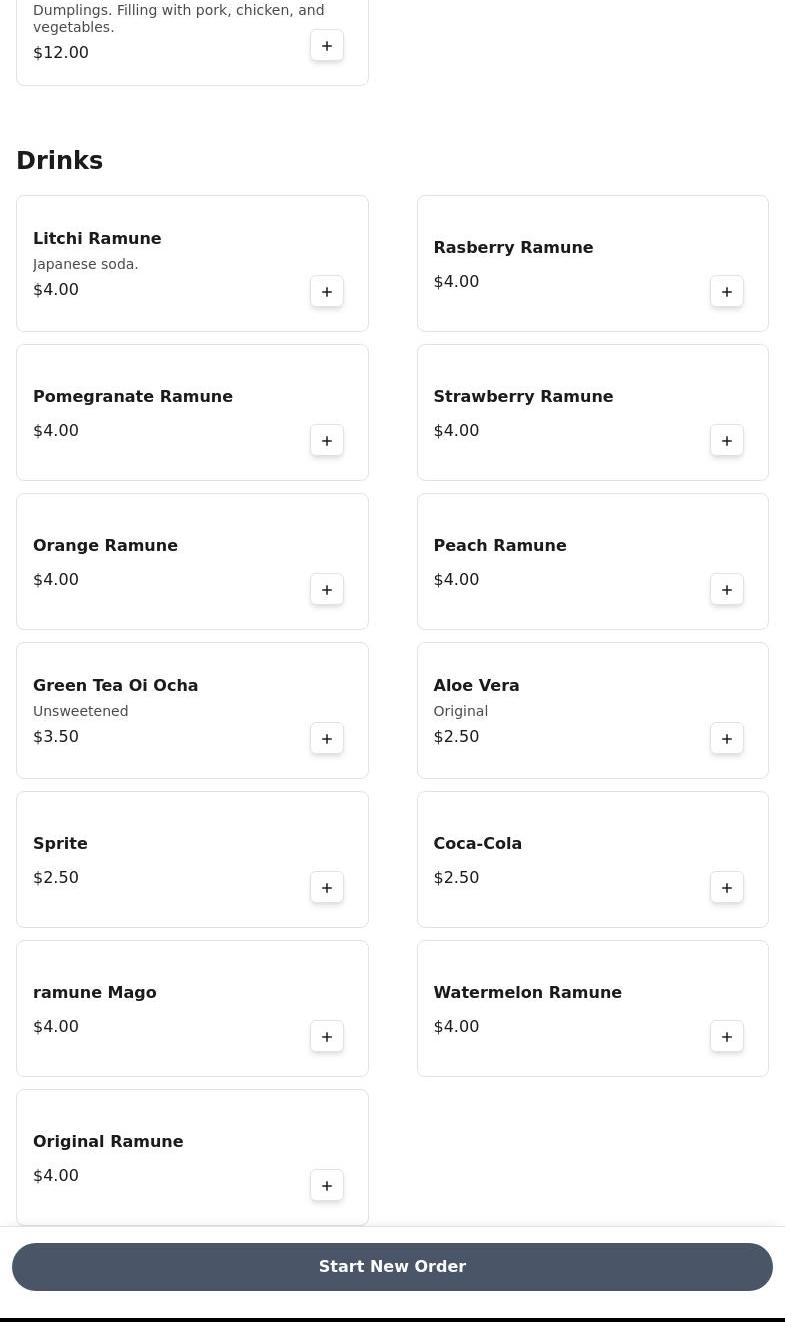This screenshot has height=1322, width=785.
Task: Add the $12.00 dumplings item
Action: tap(327, 46)
